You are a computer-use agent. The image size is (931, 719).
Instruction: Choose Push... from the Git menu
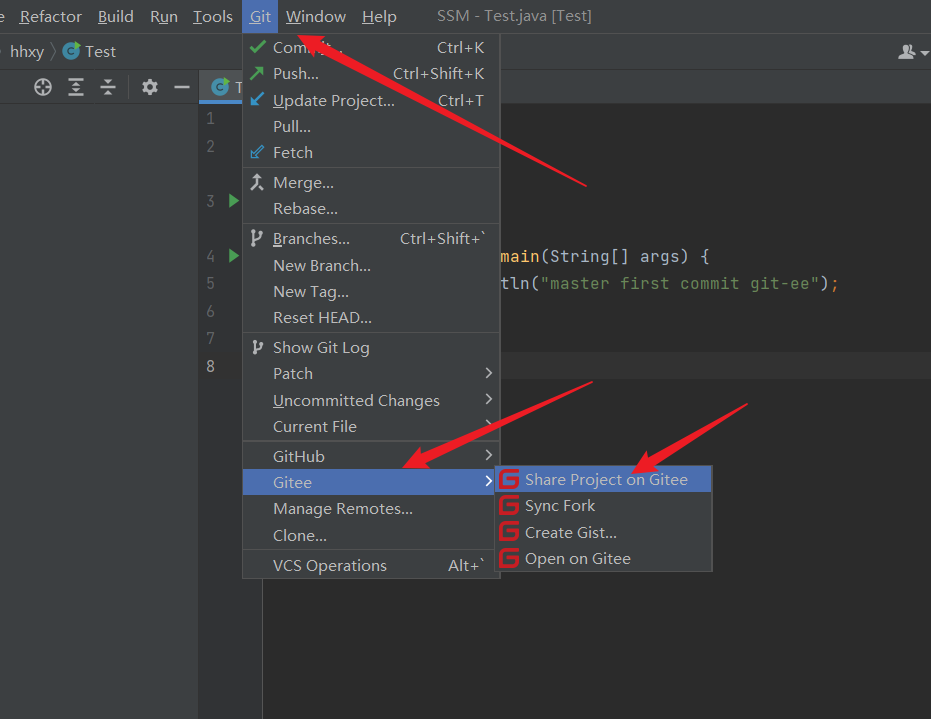(371, 74)
